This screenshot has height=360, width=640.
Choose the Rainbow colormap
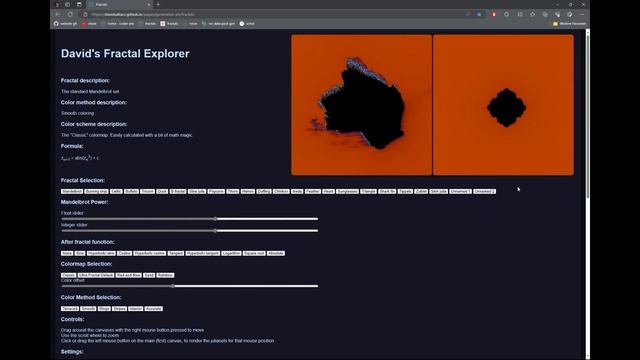point(165,275)
